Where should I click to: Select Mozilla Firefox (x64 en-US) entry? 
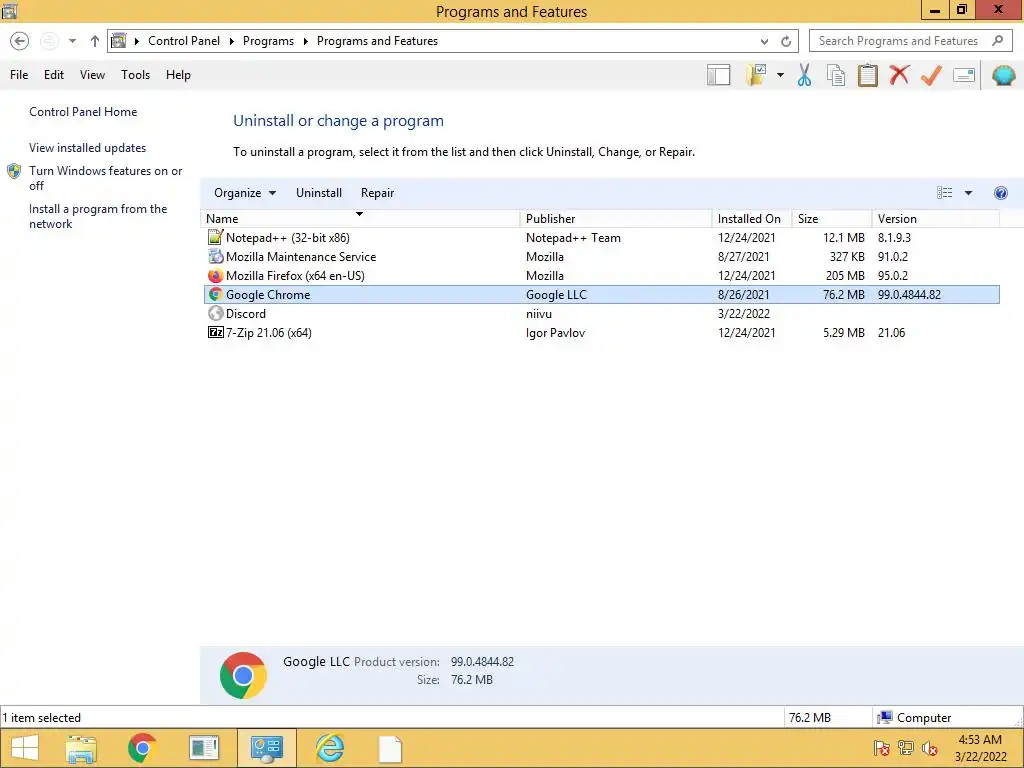601,276
